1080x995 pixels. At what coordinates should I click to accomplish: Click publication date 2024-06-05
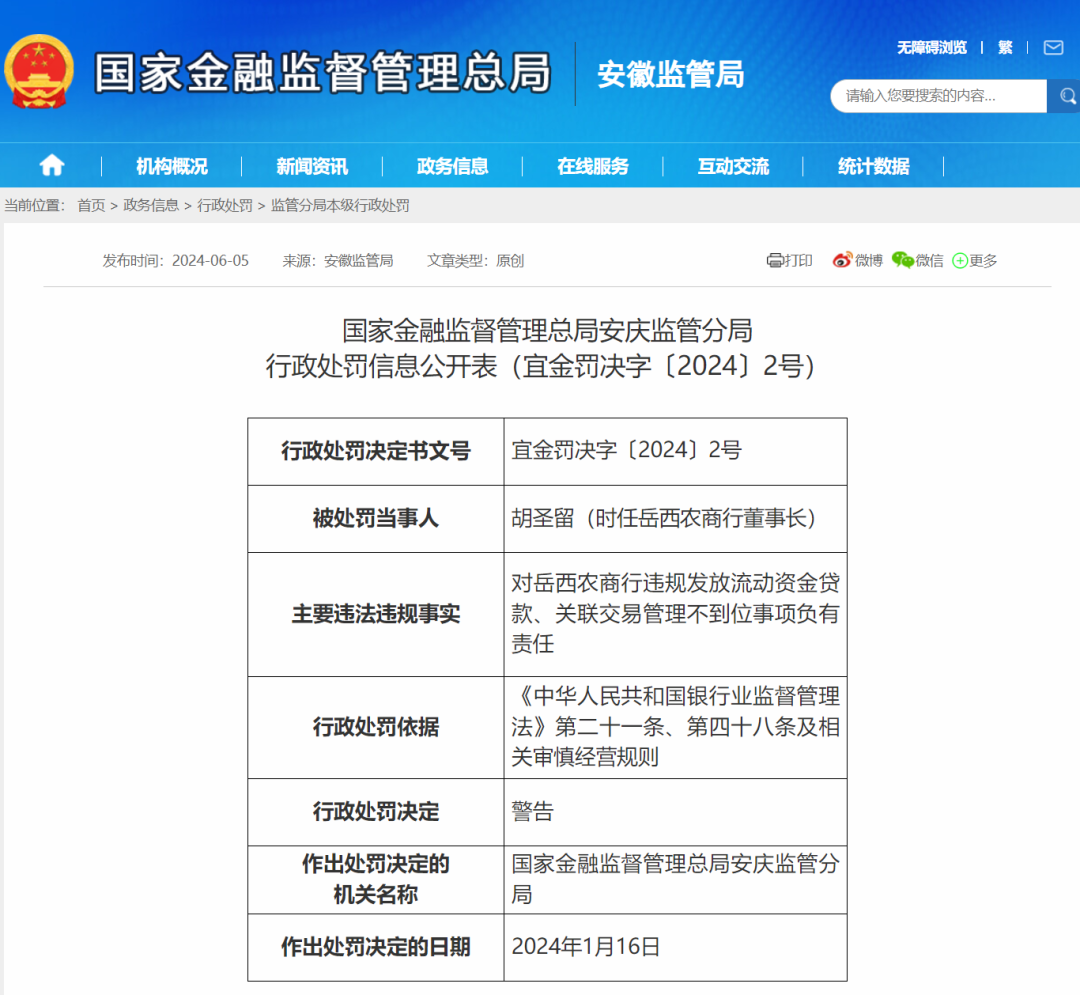[210, 260]
